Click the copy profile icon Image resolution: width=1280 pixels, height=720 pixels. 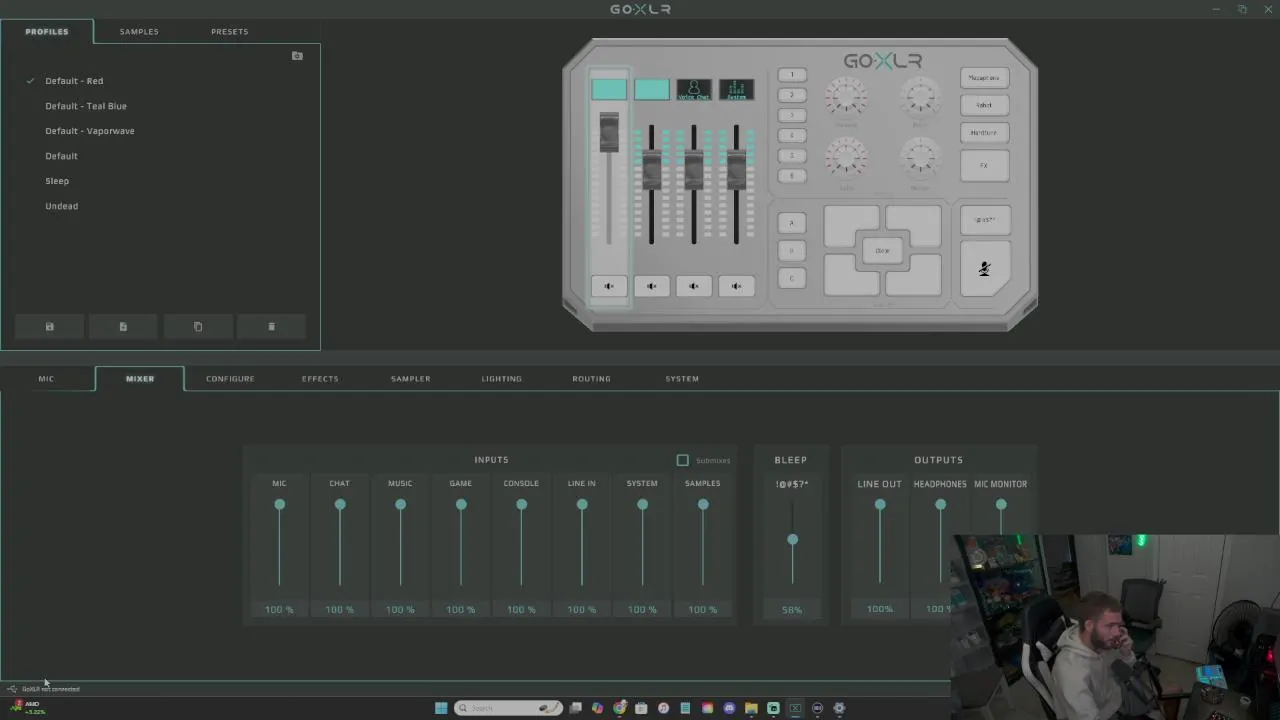click(197, 326)
